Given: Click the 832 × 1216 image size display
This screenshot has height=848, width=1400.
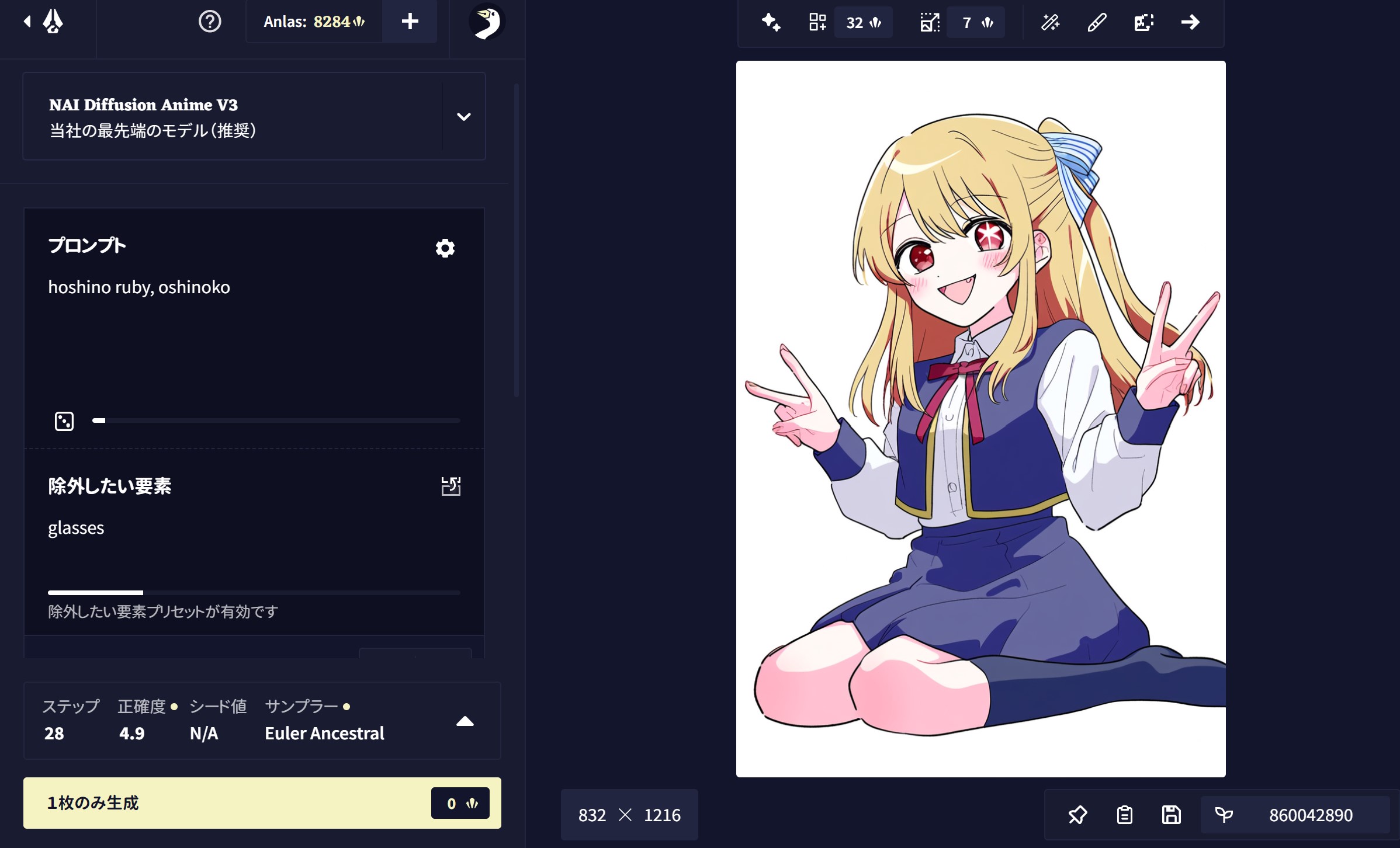Looking at the screenshot, I should click(x=629, y=815).
